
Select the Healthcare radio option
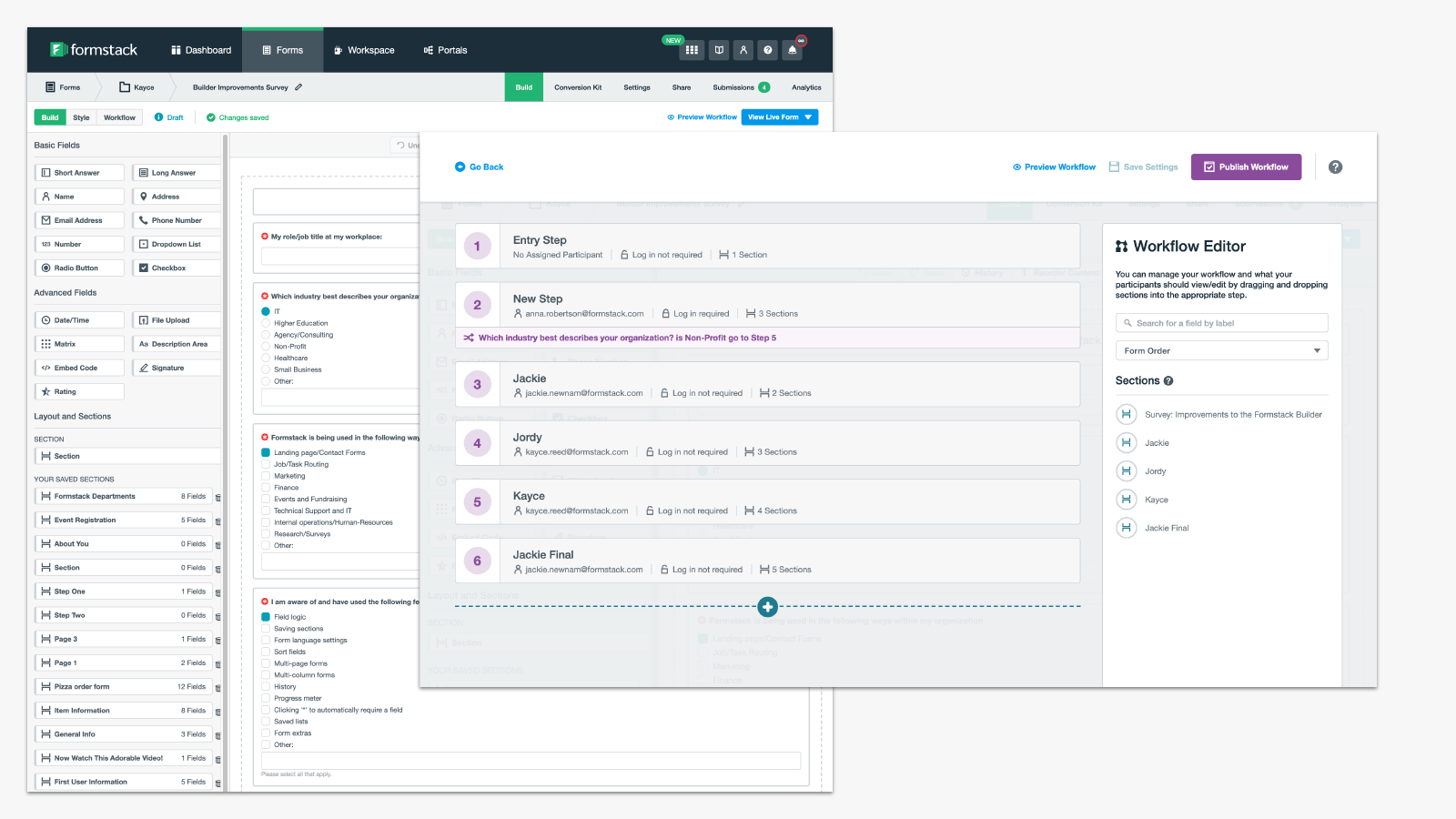pos(266,359)
